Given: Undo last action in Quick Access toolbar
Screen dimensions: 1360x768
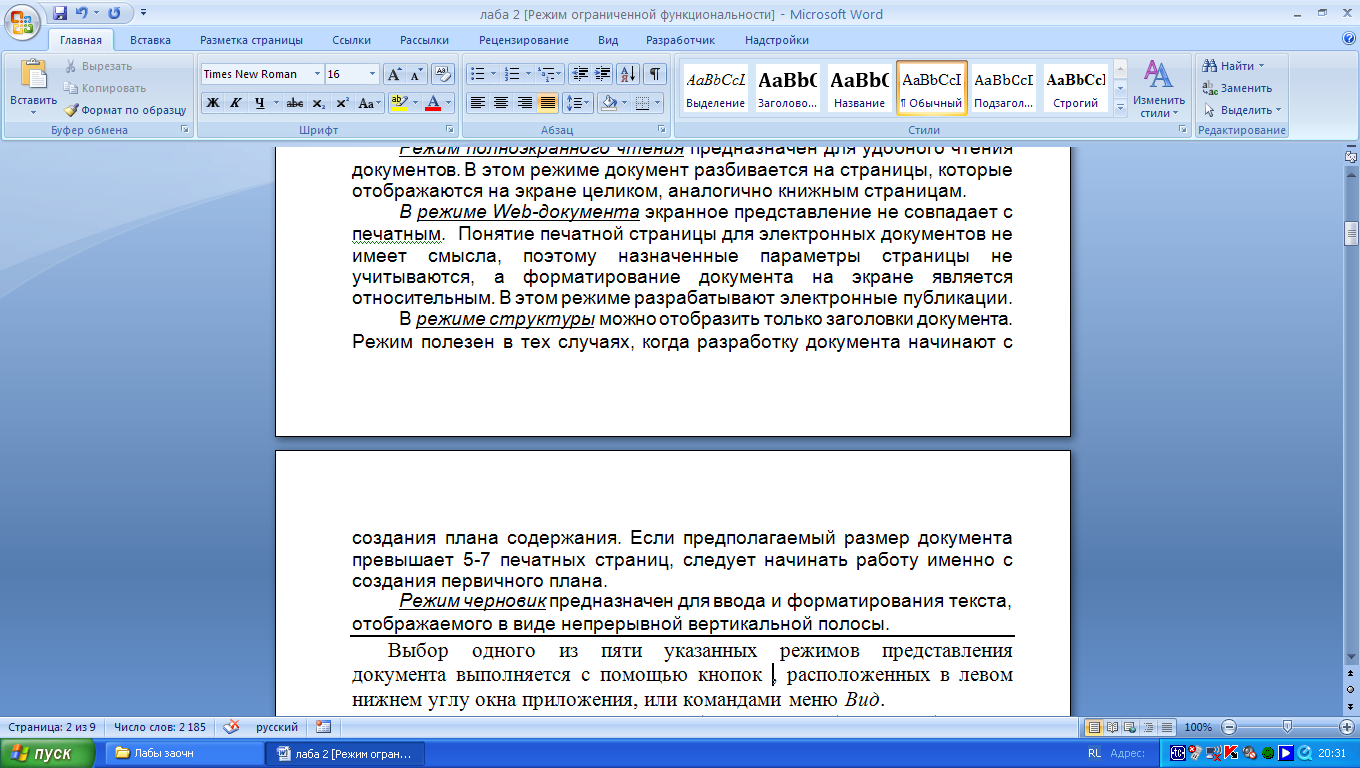Looking at the screenshot, I should 81,13.
